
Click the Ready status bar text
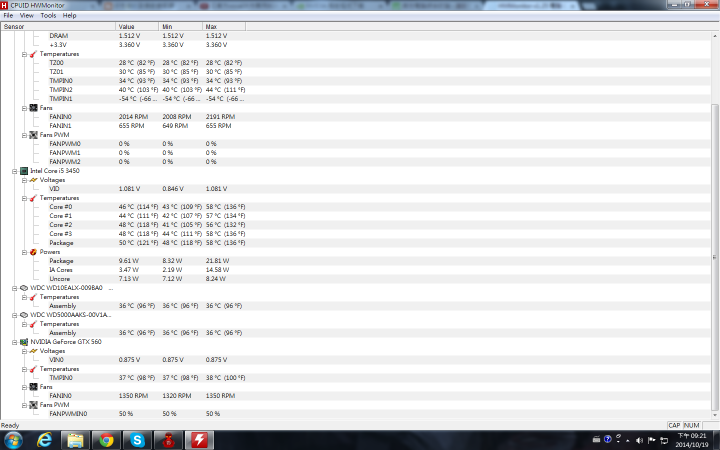pos(10,426)
